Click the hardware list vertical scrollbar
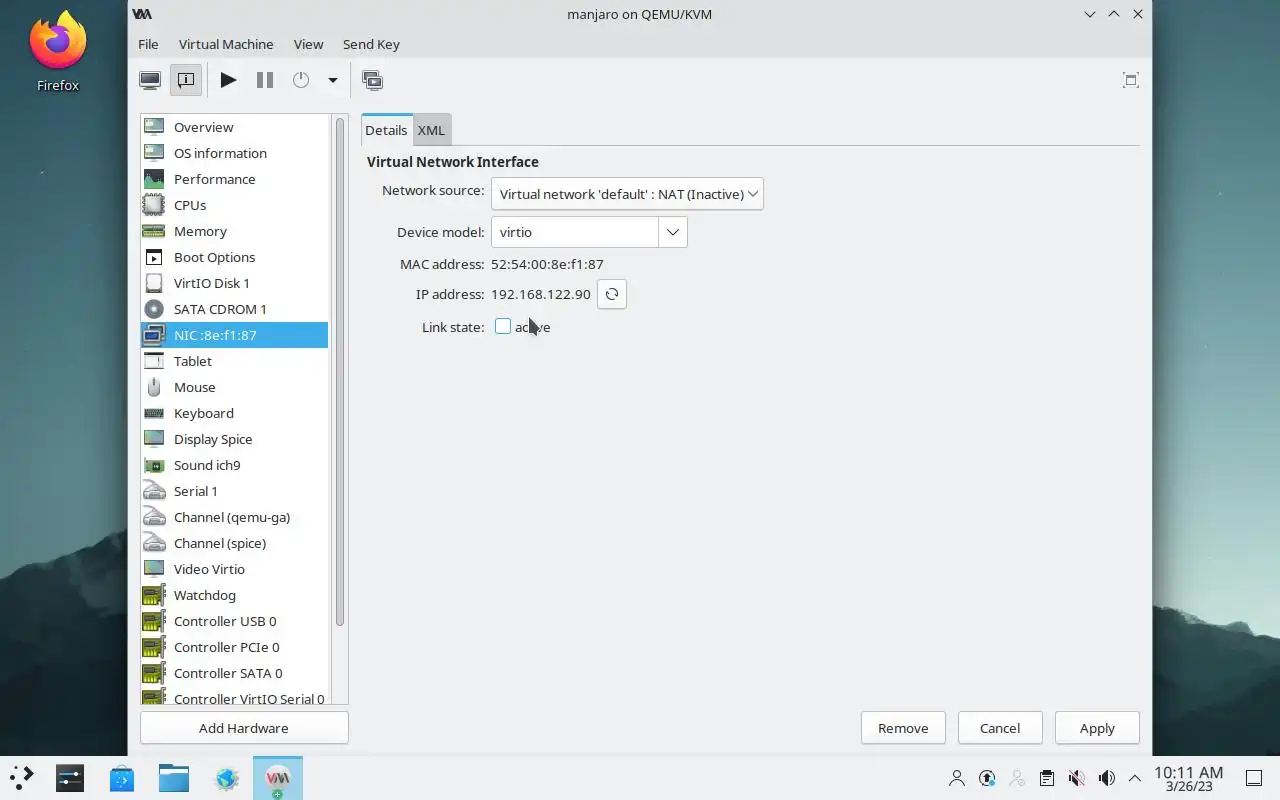The width and height of the screenshot is (1280, 800). click(340, 372)
